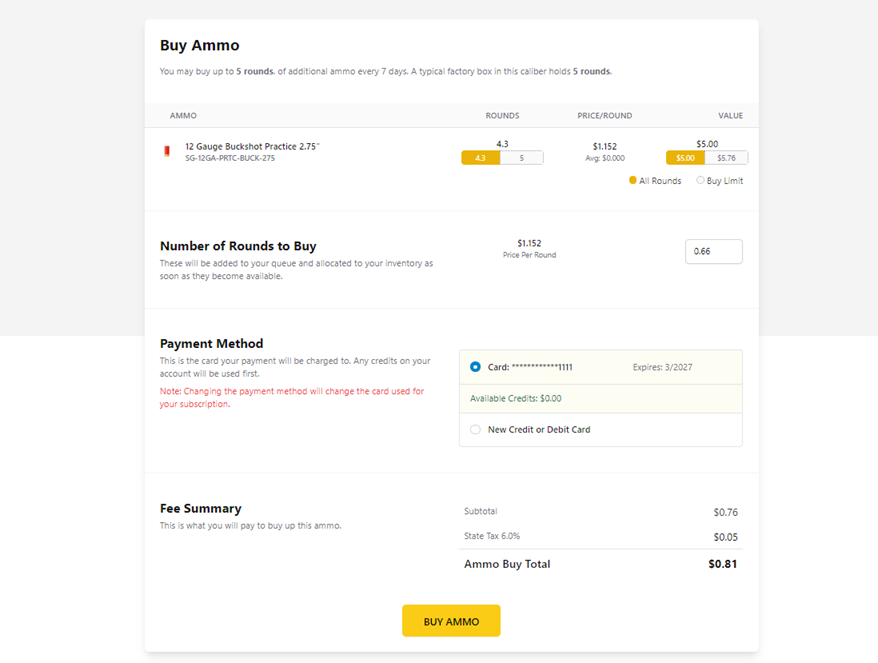Click the AMMO column header
878x663 pixels.
(183, 115)
